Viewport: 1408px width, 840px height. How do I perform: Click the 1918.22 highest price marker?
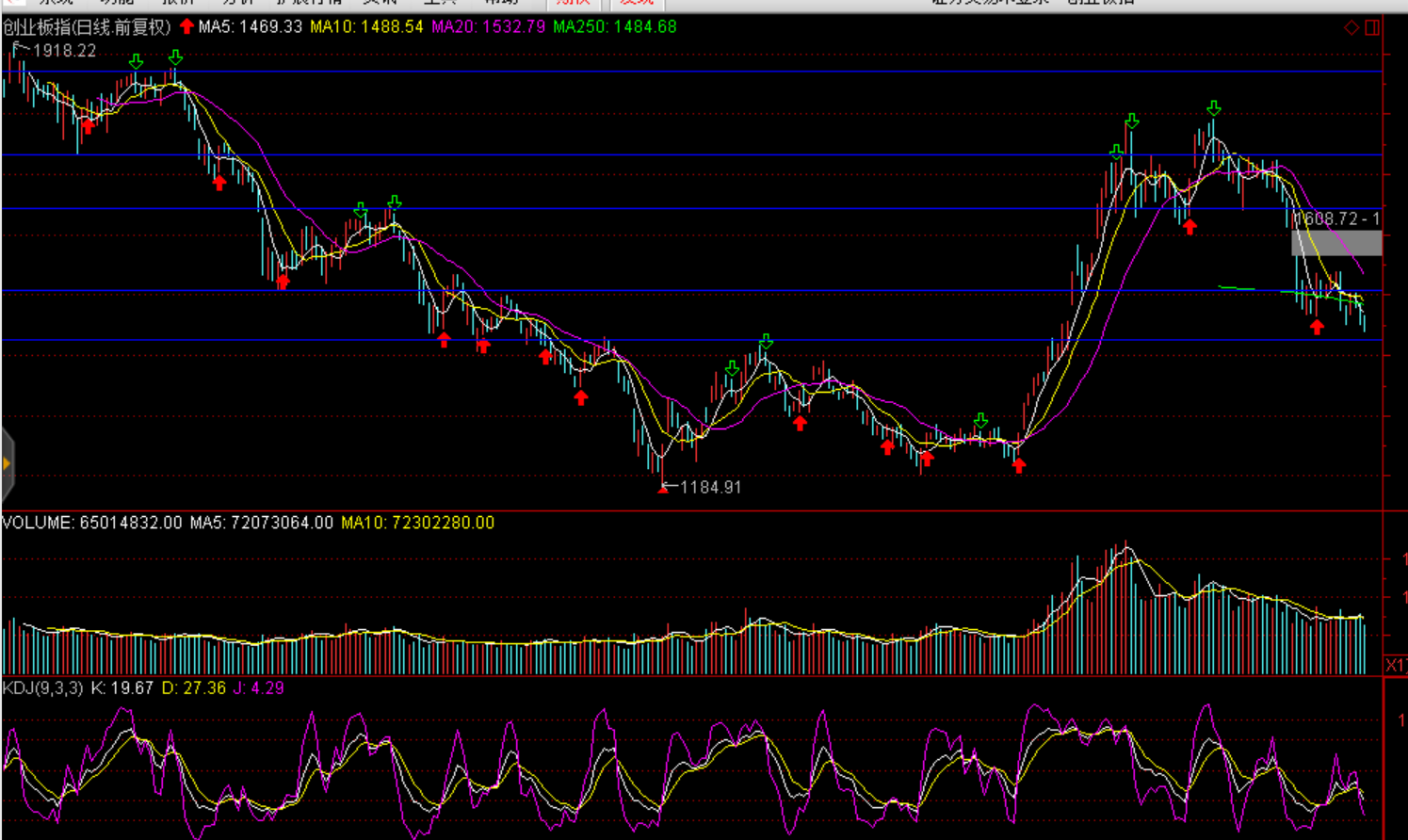(64, 51)
